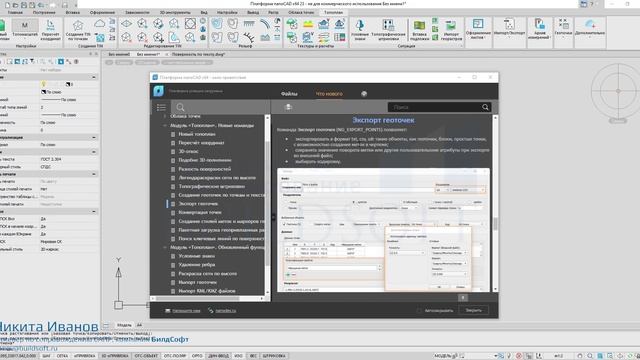
Task: Open the Топографические штриховки topic in tree
Action: point(212,187)
